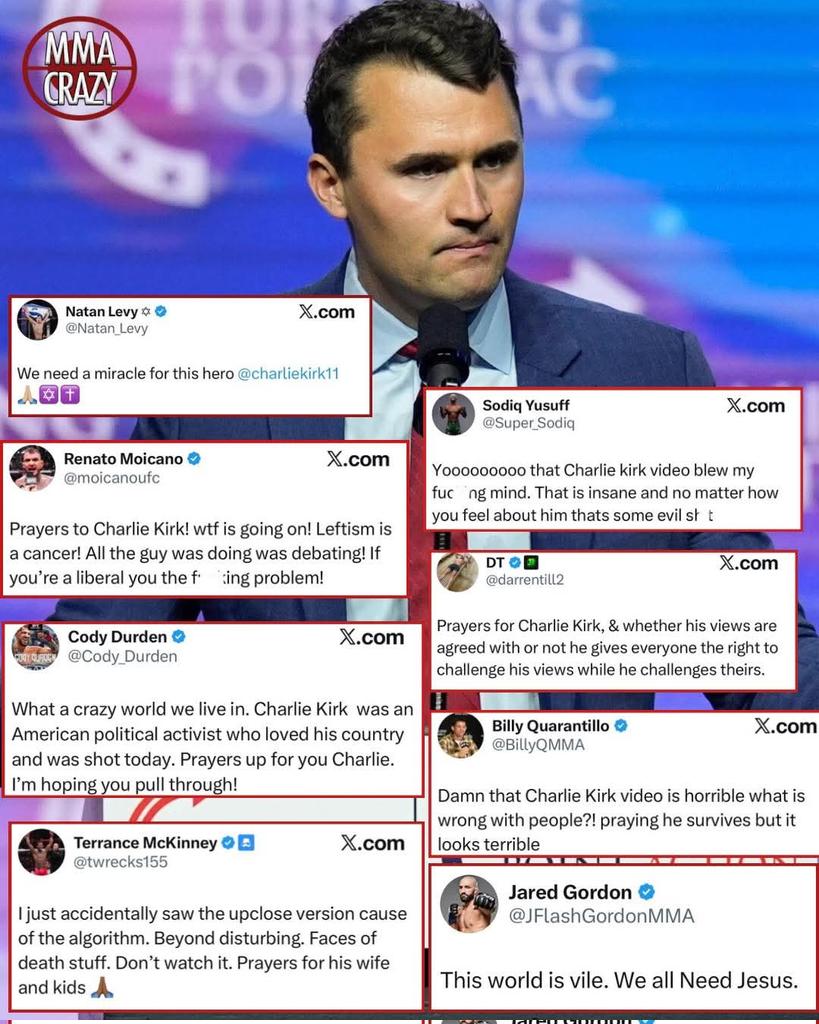The height and width of the screenshot is (1024, 819).
Task: Click Natan Levy's verified checkmark badge
Action: coord(161,312)
